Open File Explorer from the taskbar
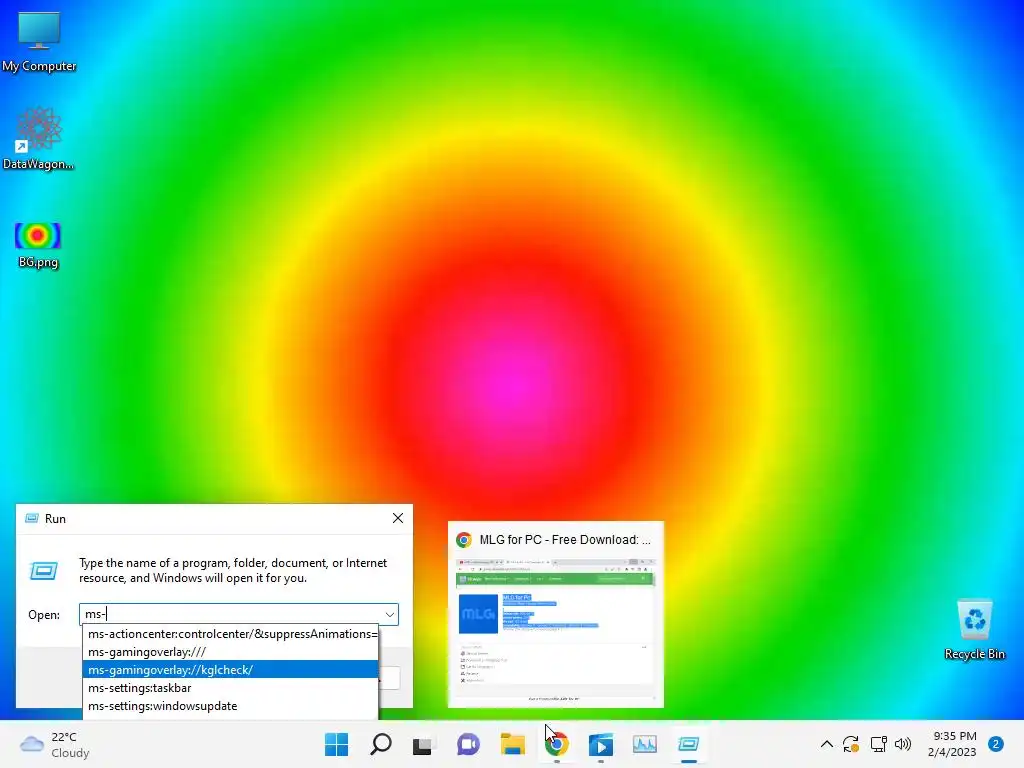Screen dimensions: 1024x768 pyautogui.click(x=513, y=744)
